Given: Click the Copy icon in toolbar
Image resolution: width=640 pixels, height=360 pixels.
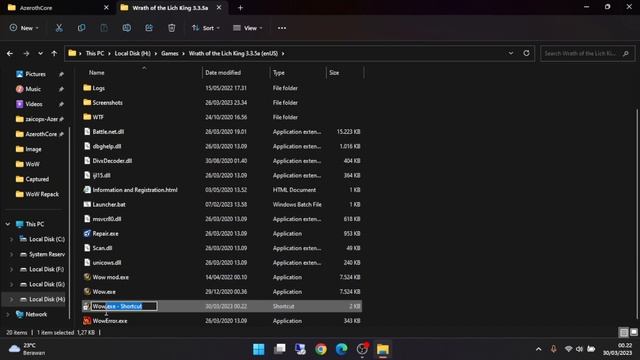Looking at the screenshot, I should [82, 28].
